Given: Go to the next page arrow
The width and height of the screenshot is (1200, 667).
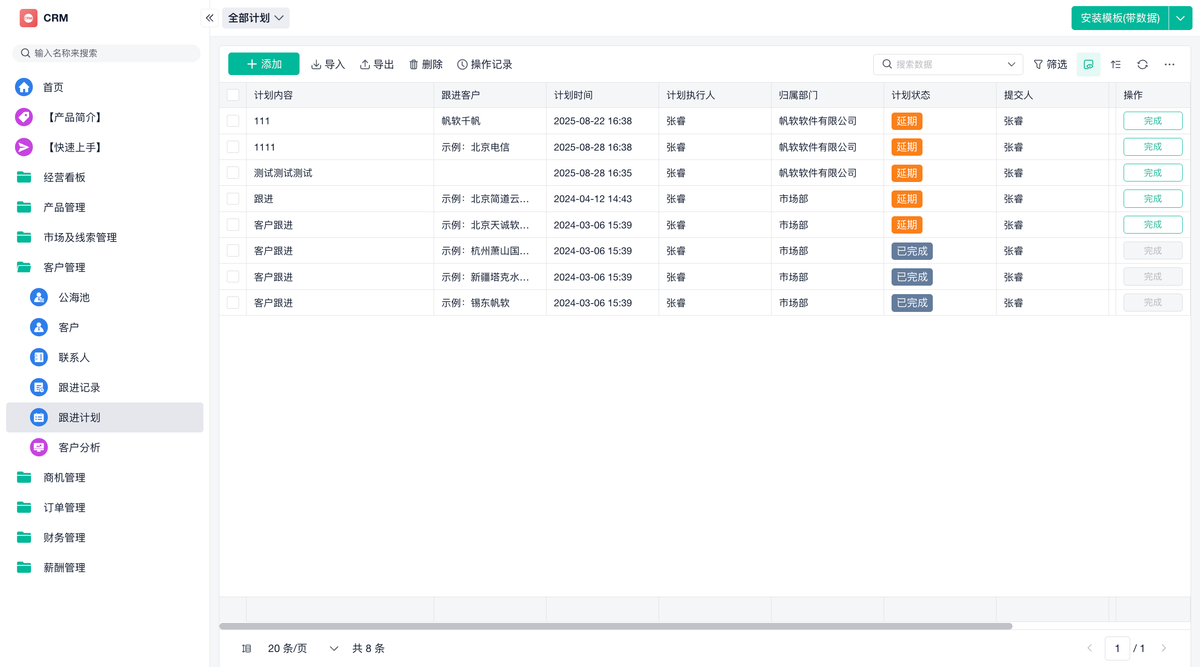Looking at the screenshot, I should coord(1164,648).
